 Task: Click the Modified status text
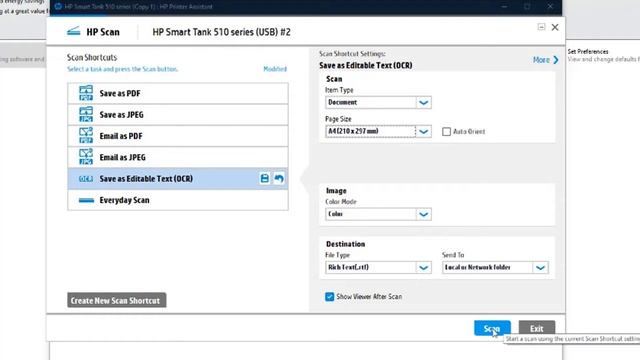pyautogui.click(x=275, y=69)
